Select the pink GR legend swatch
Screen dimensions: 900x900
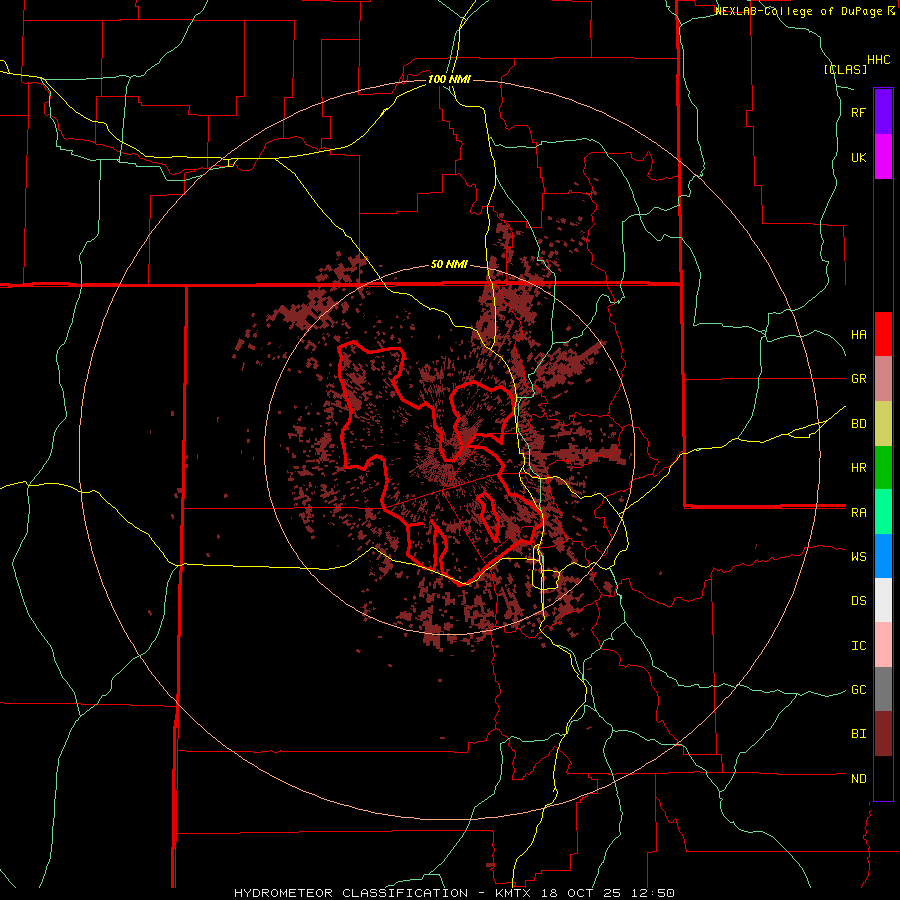click(x=883, y=379)
